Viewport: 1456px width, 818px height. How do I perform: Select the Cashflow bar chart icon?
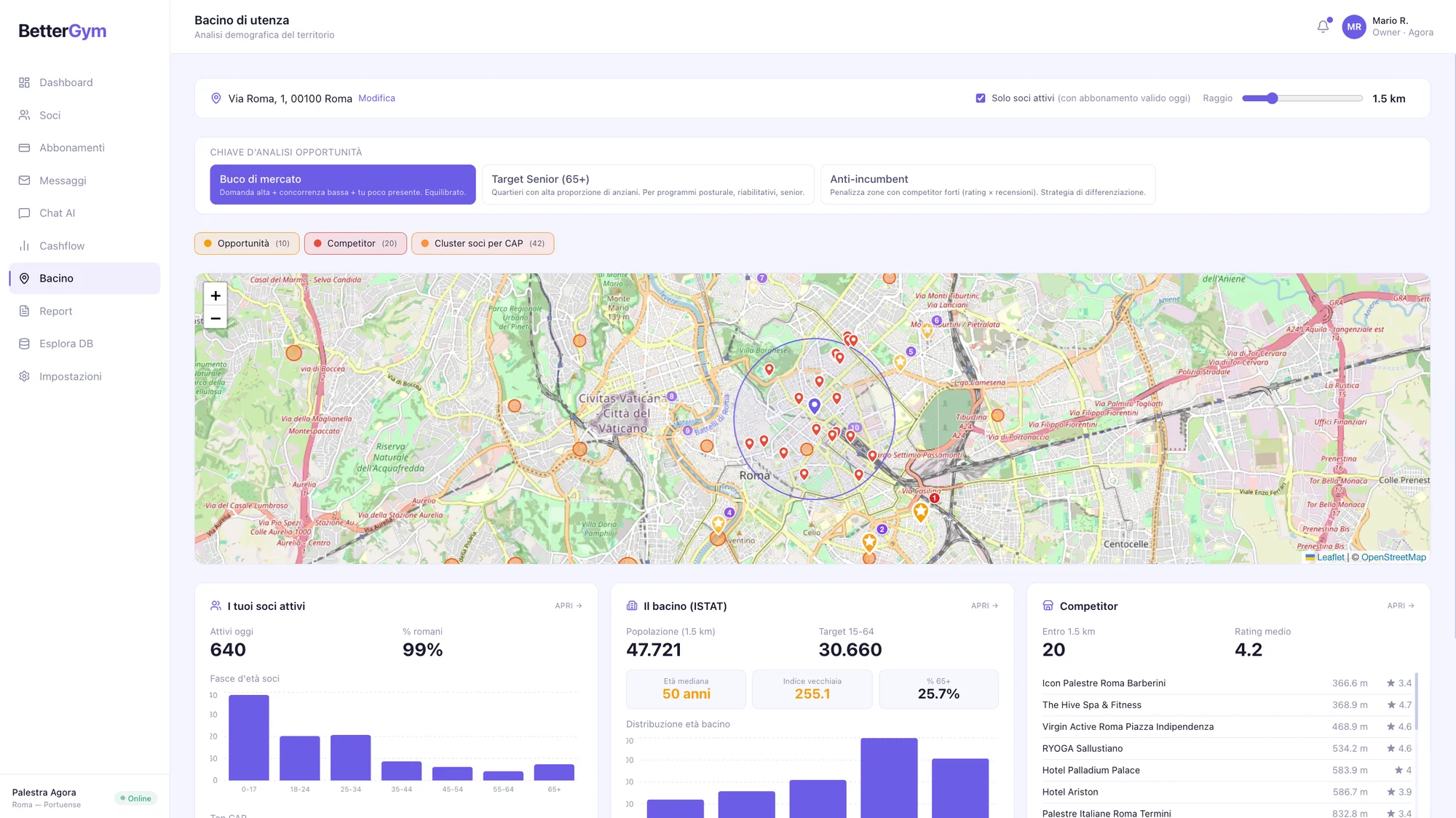(x=24, y=246)
